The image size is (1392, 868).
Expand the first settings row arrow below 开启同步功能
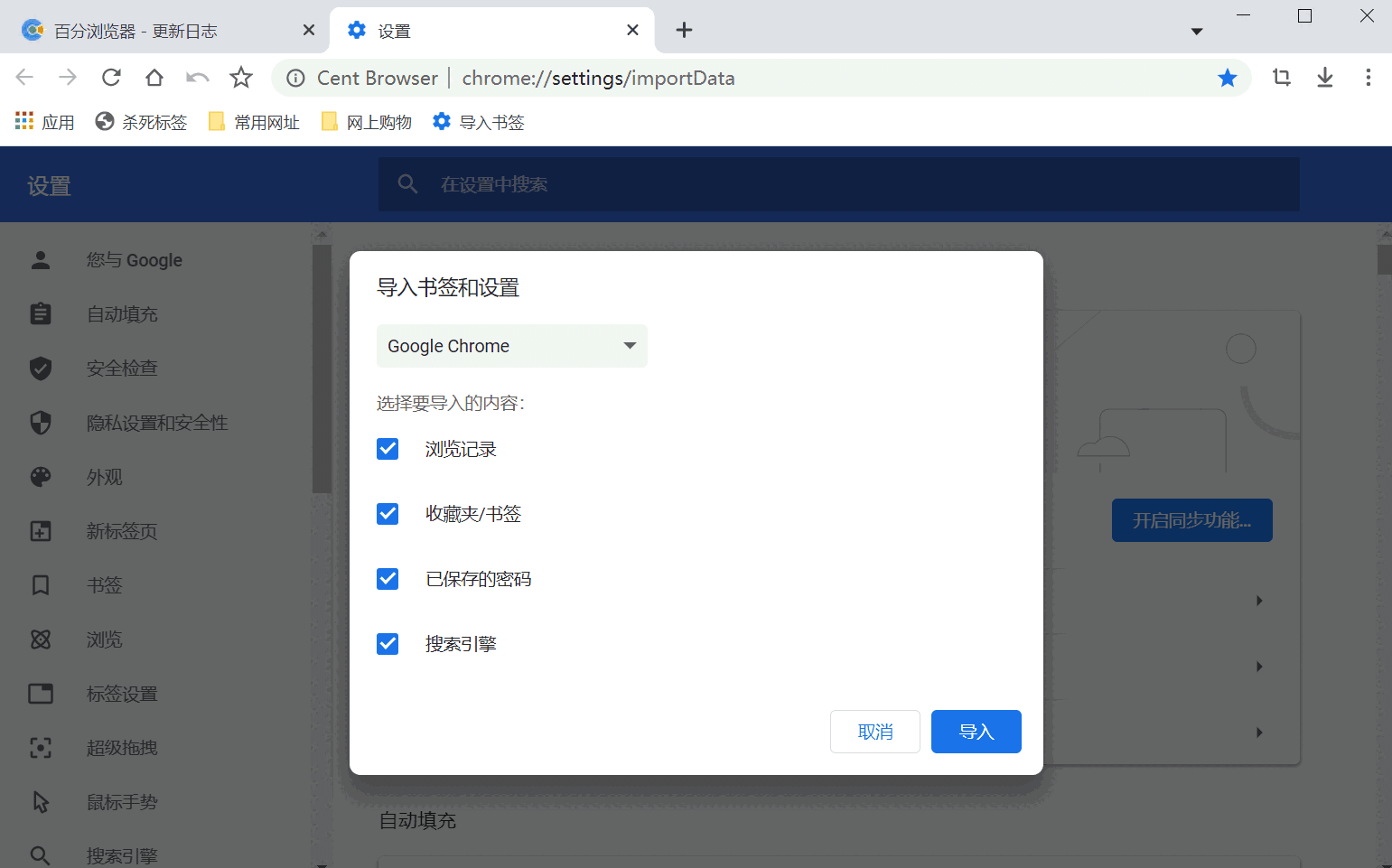pos(1259,601)
